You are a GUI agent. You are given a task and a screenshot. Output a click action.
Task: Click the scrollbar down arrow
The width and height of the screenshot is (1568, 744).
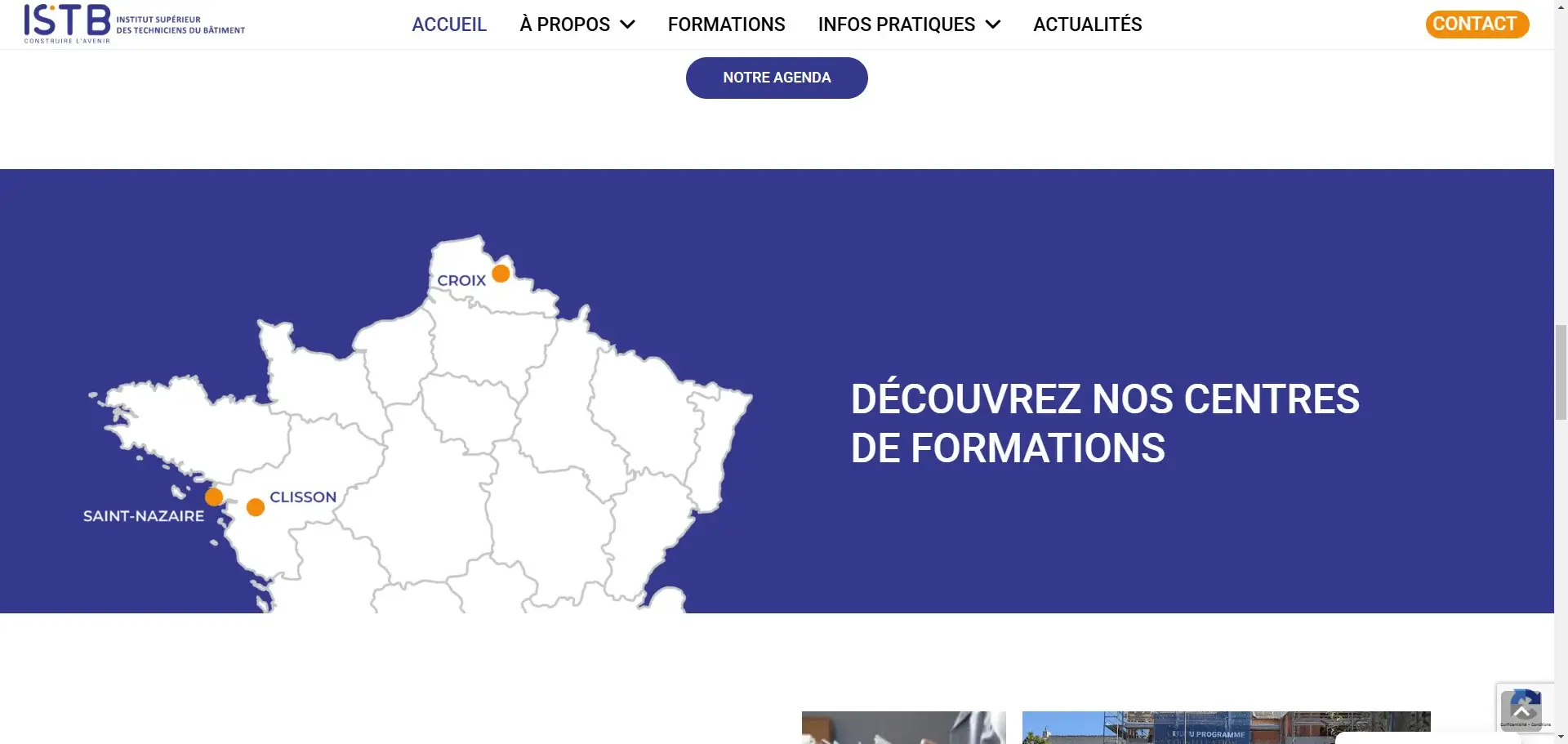1561,737
